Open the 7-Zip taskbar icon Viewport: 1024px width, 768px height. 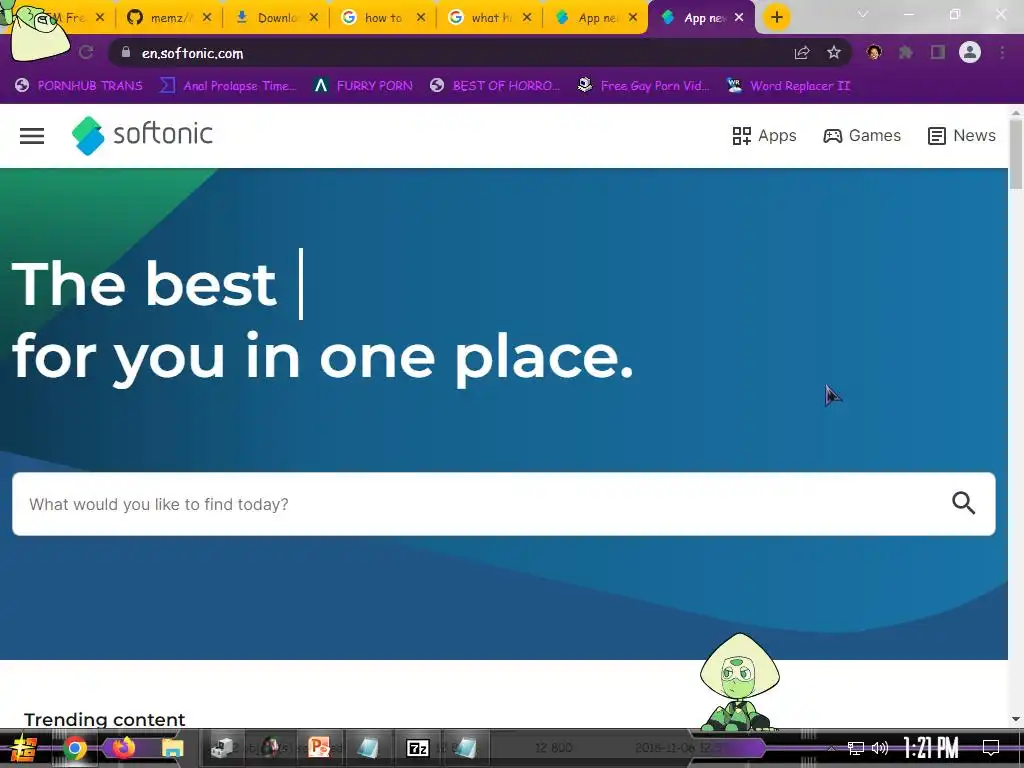[417, 748]
